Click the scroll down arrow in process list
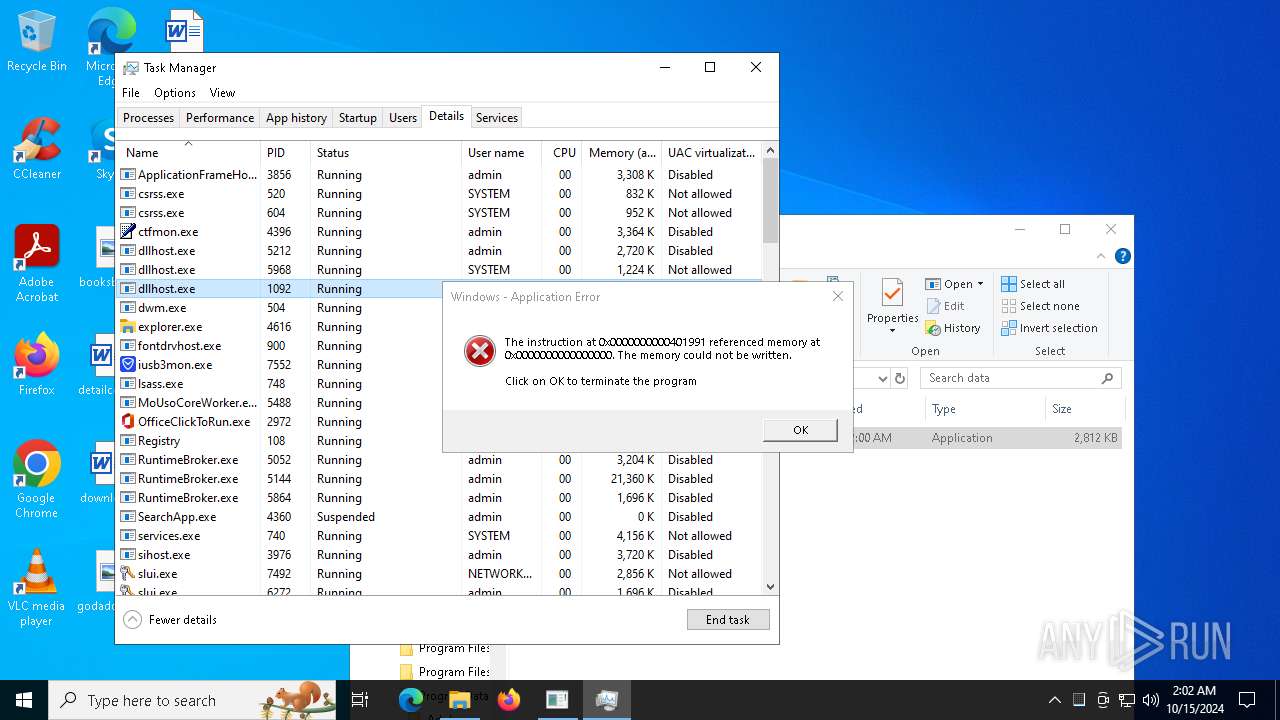This screenshot has height=720, width=1280. pyautogui.click(x=770, y=587)
